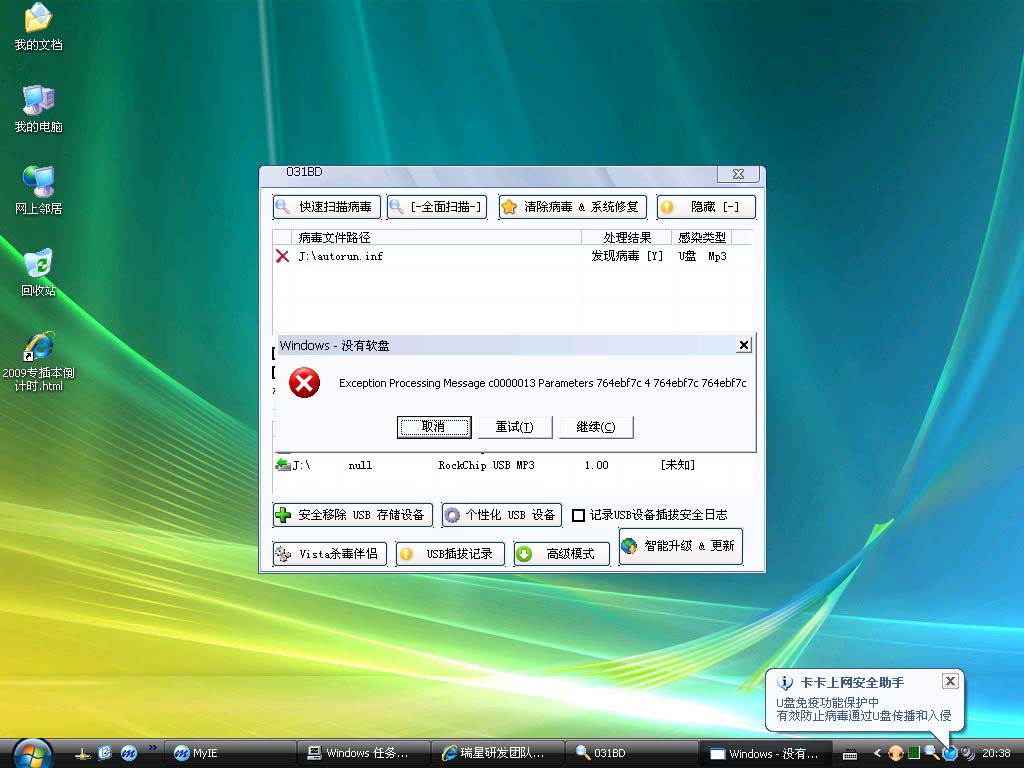Click show desktop quick launch icon

coord(82,754)
